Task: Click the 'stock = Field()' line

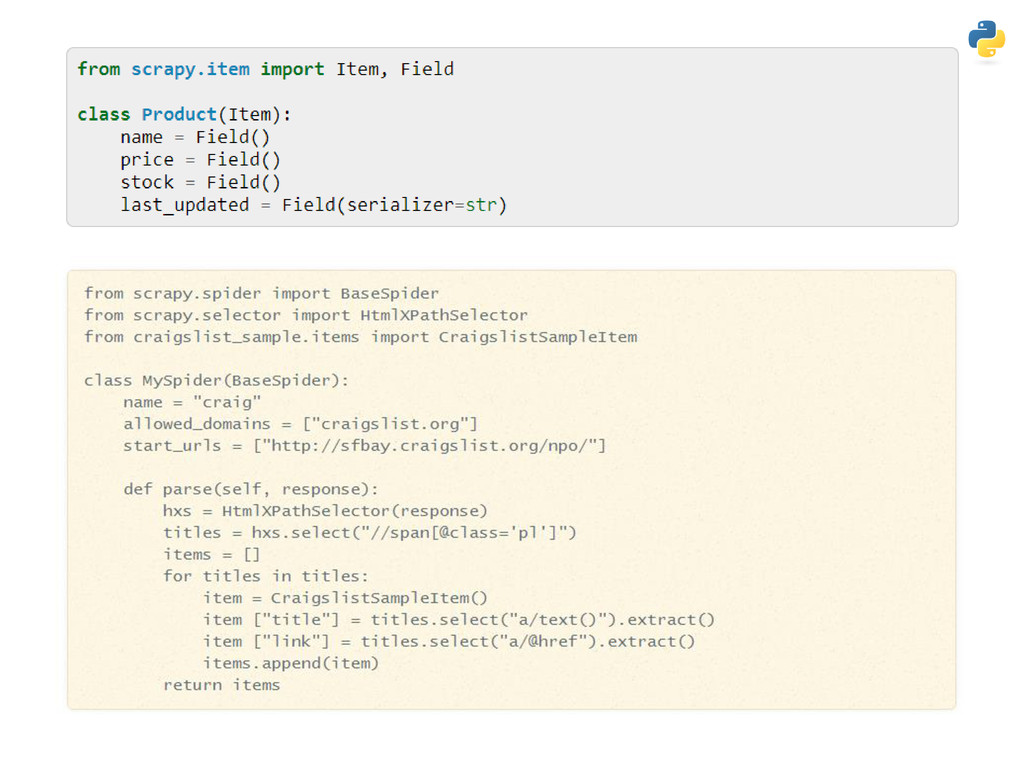Action: [200, 182]
